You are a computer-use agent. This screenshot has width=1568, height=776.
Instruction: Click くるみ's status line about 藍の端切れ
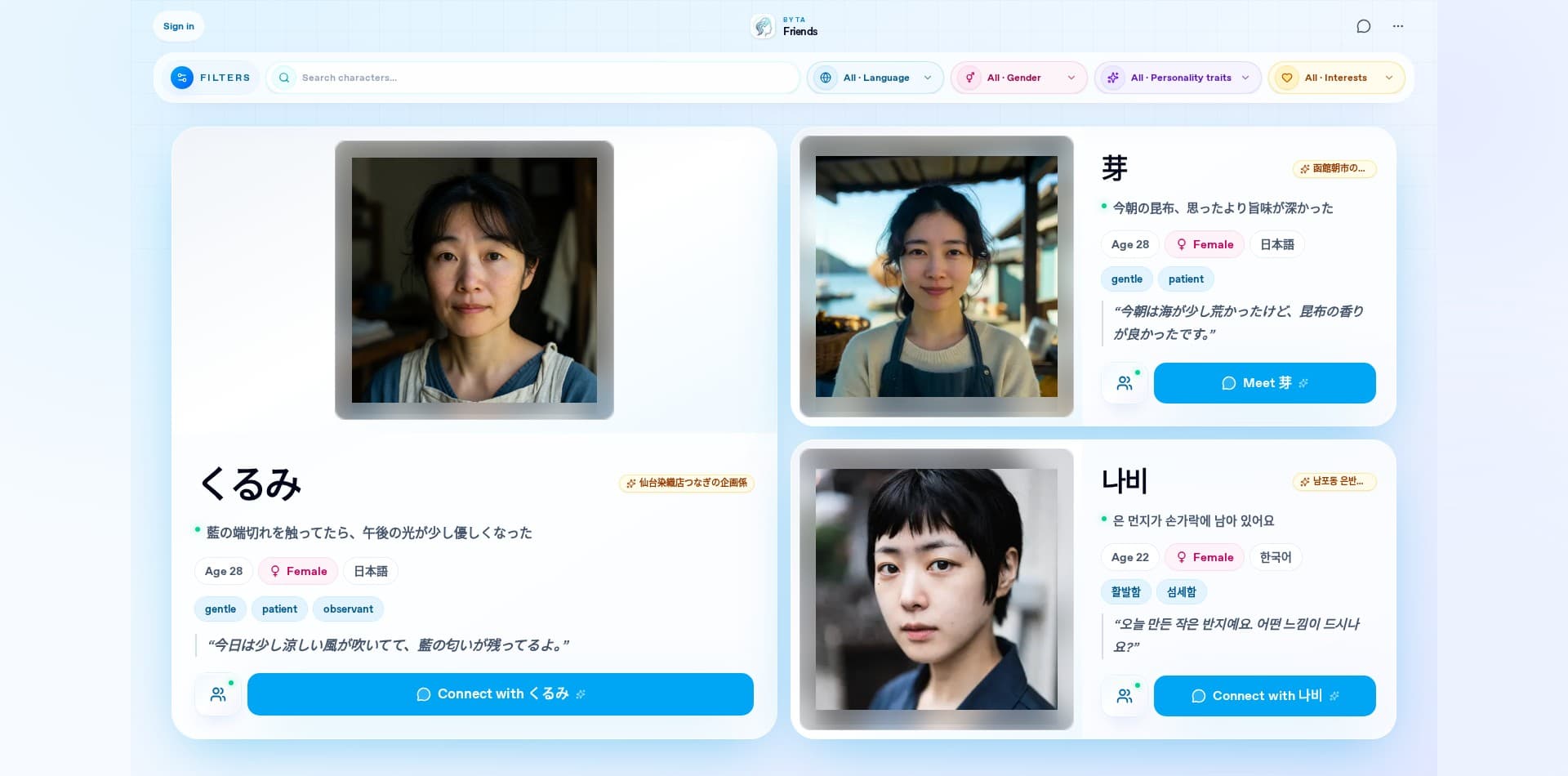pyautogui.click(x=369, y=533)
